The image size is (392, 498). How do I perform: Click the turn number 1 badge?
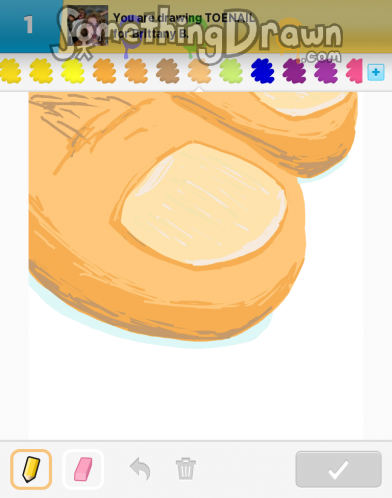pyautogui.click(x=28, y=25)
